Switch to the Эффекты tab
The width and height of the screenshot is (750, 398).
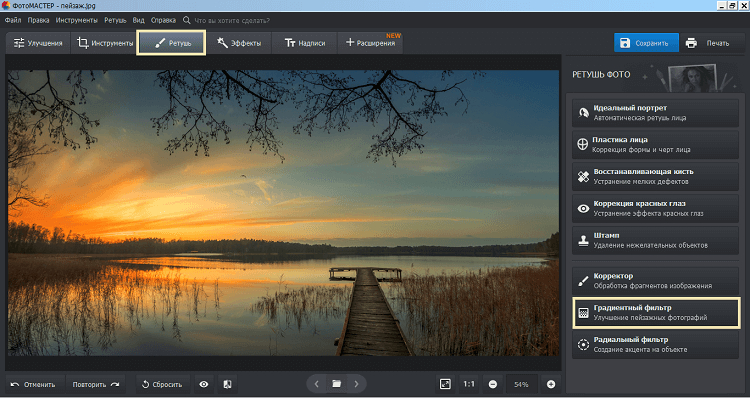239,43
